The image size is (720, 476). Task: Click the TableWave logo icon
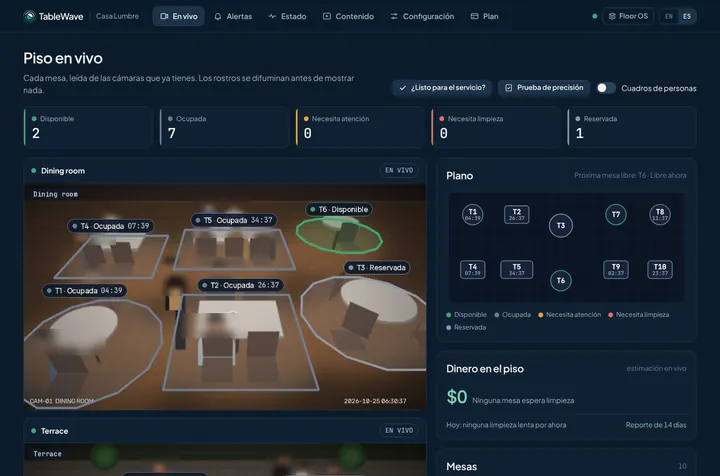(29, 17)
